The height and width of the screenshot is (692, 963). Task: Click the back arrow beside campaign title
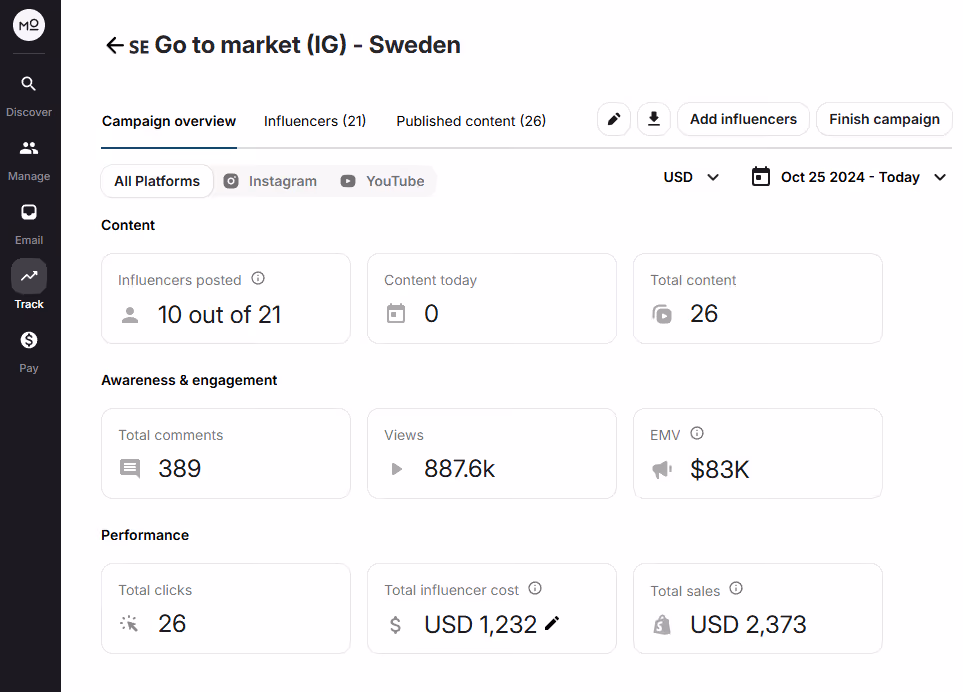(114, 45)
